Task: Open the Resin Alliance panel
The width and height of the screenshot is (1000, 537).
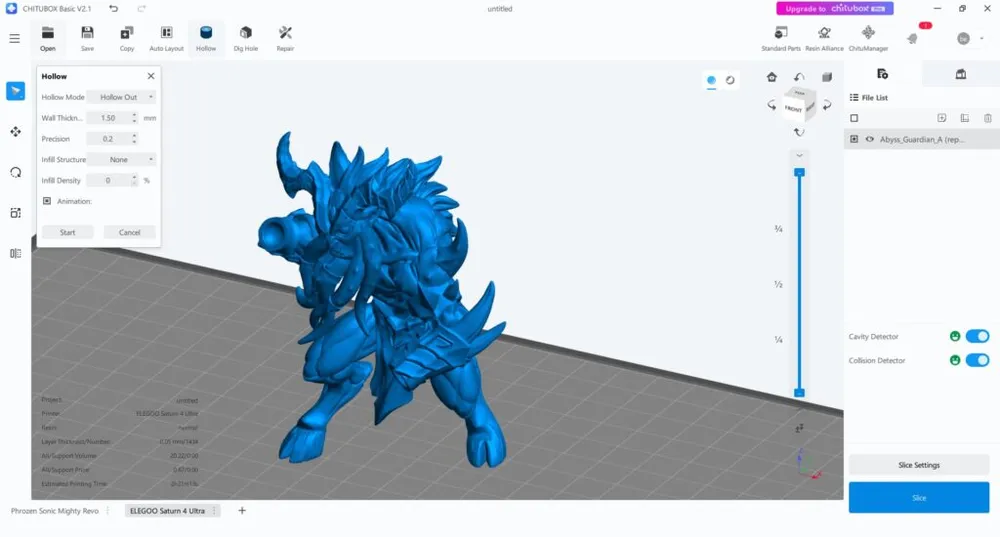Action: tap(824, 38)
